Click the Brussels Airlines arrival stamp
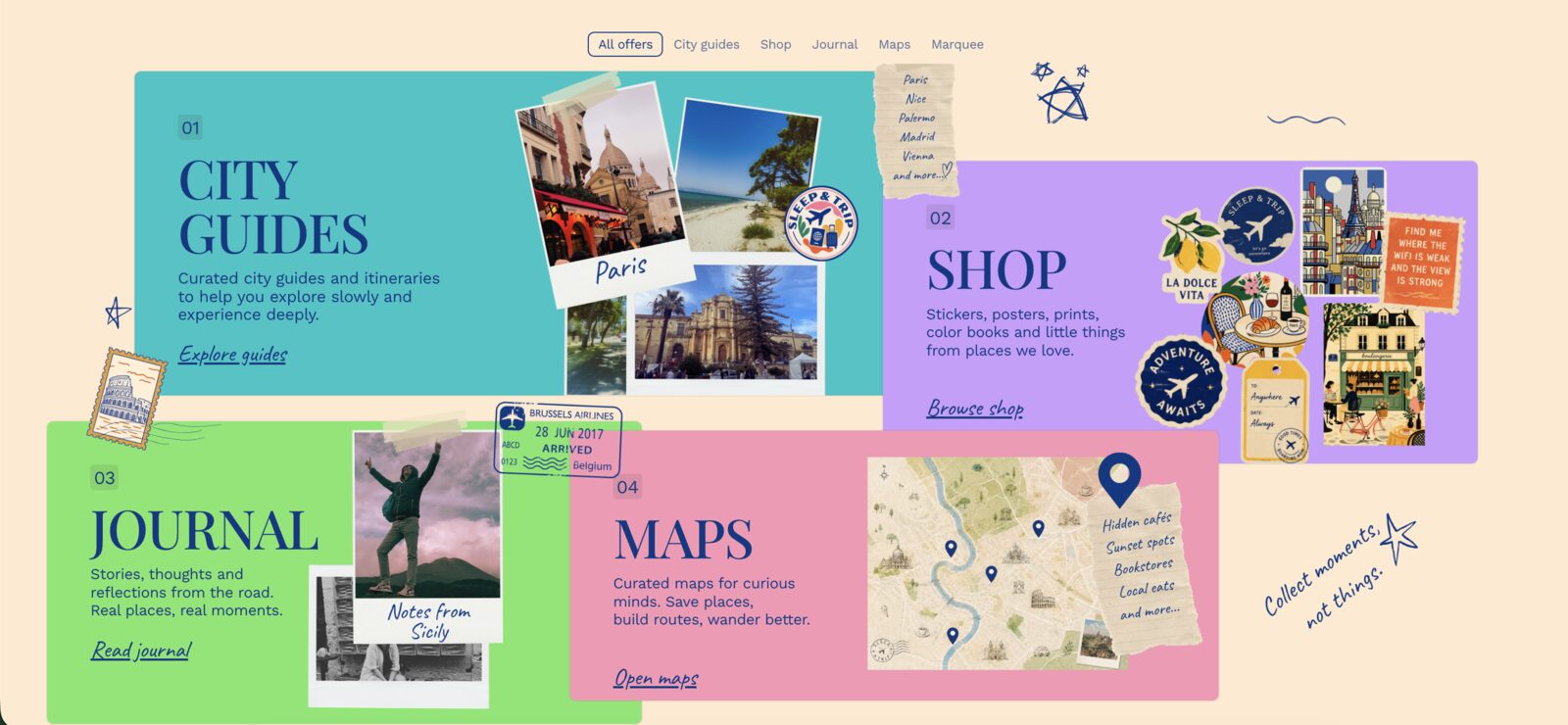Image resolution: width=1568 pixels, height=725 pixels. 559,439
